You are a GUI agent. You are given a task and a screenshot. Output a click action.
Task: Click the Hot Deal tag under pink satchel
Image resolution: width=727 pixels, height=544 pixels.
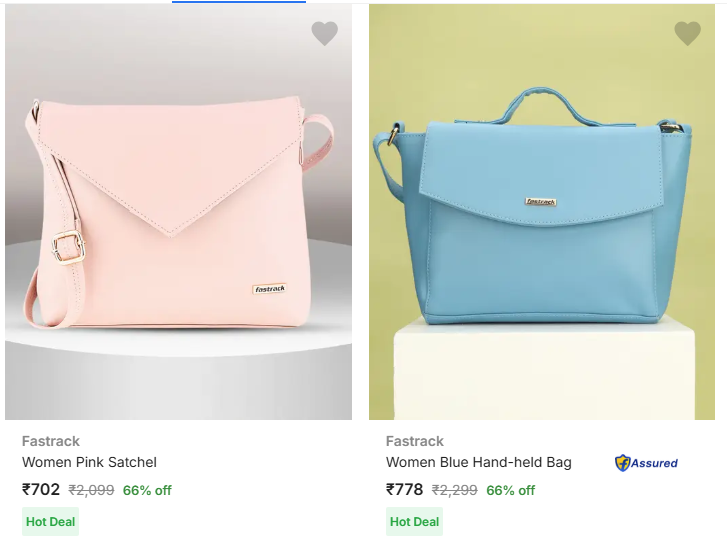[50, 521]
